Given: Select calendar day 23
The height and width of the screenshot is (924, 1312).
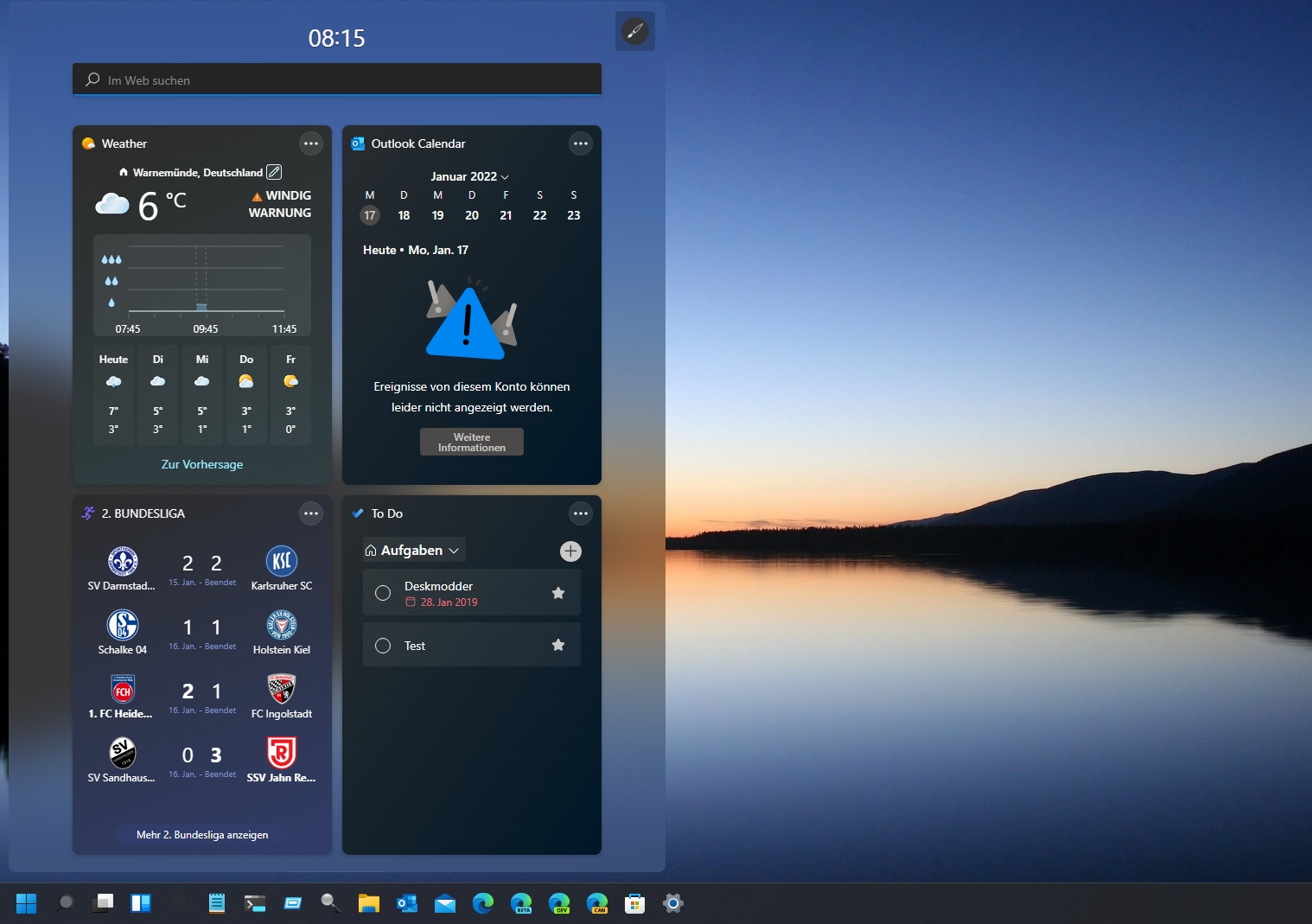Looking at the screenshot, I should pos(574,215).
